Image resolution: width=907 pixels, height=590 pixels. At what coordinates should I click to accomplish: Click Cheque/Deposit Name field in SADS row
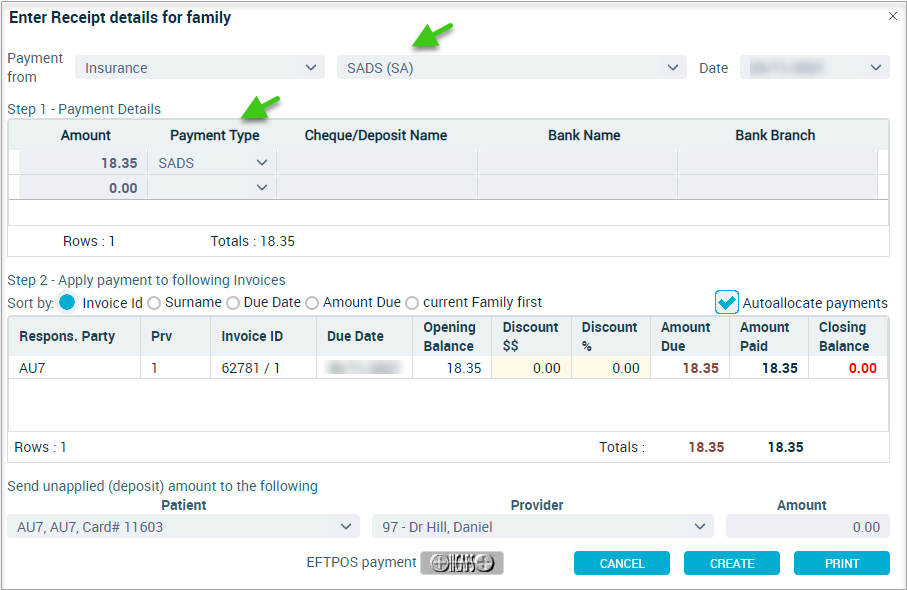tap(377, 163)
